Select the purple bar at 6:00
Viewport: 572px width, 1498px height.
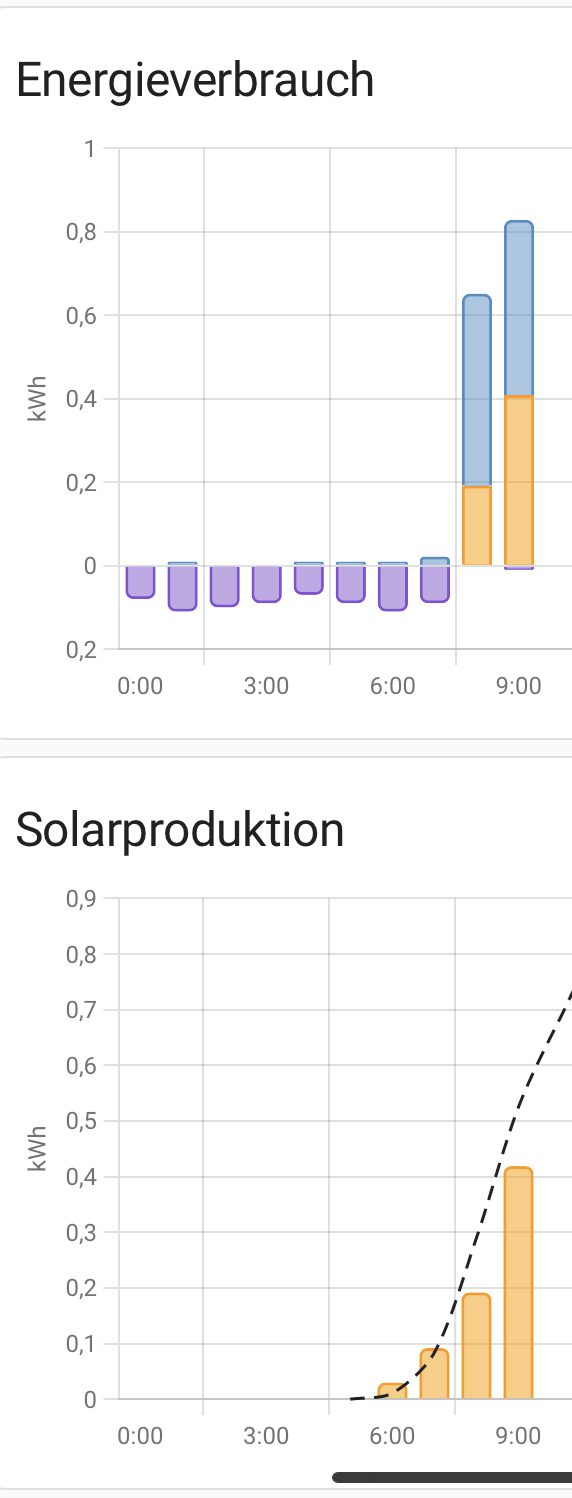tap(393, 588)
